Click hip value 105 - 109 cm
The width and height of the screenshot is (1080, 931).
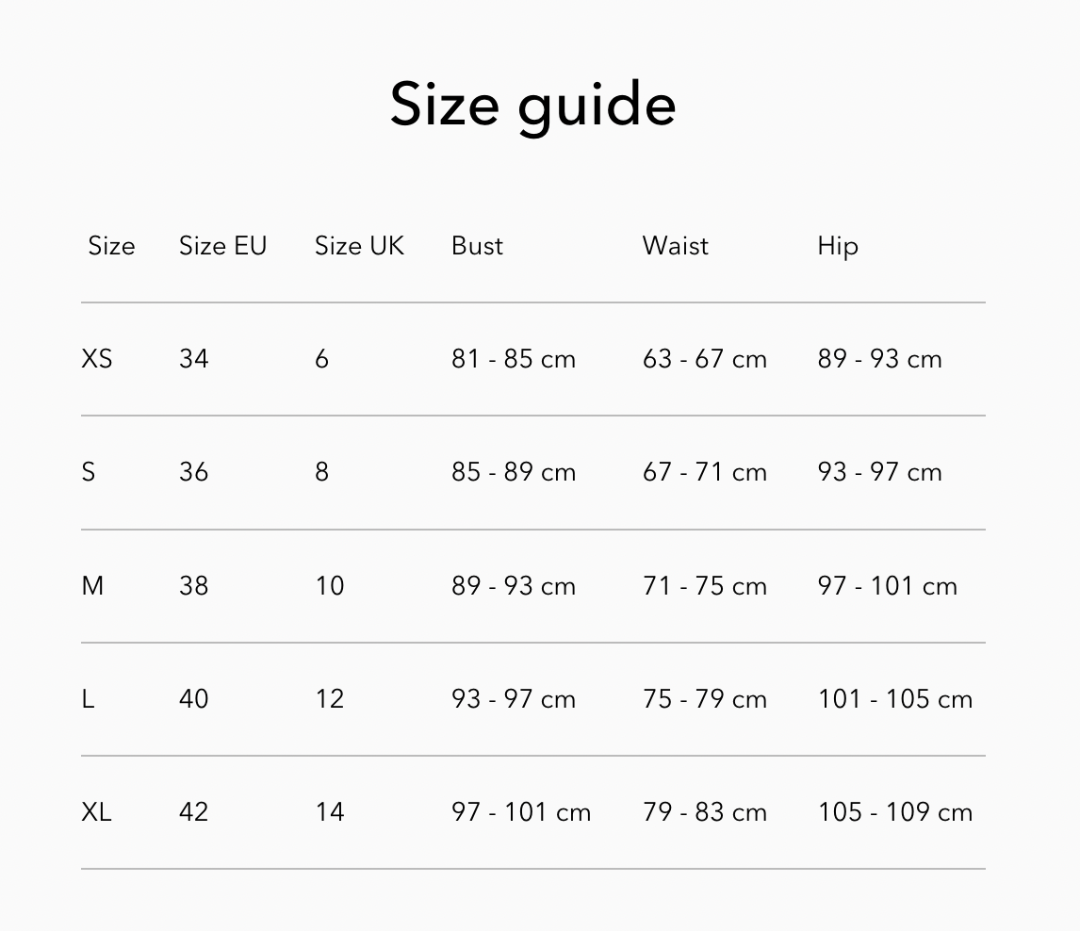tap(895, 812)
